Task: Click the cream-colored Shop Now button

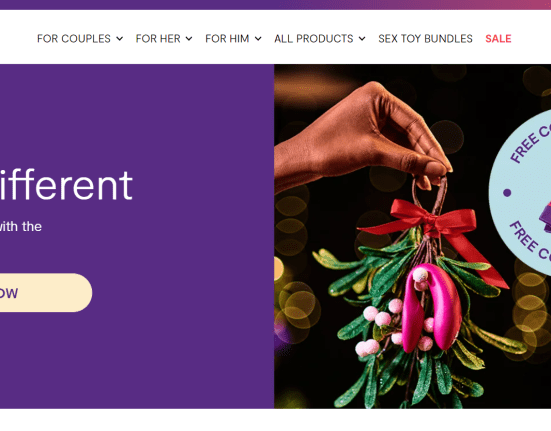Action: tap(46, 293)
